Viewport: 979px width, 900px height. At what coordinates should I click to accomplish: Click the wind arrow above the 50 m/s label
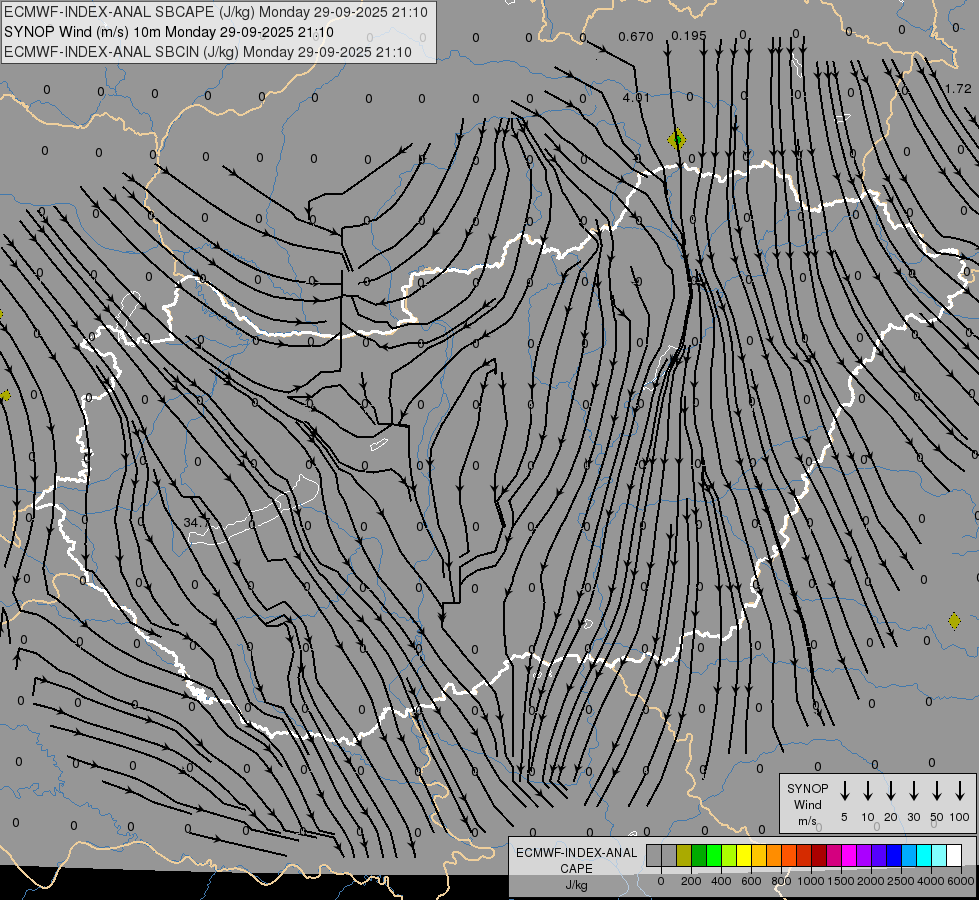[x=937, y=791]
